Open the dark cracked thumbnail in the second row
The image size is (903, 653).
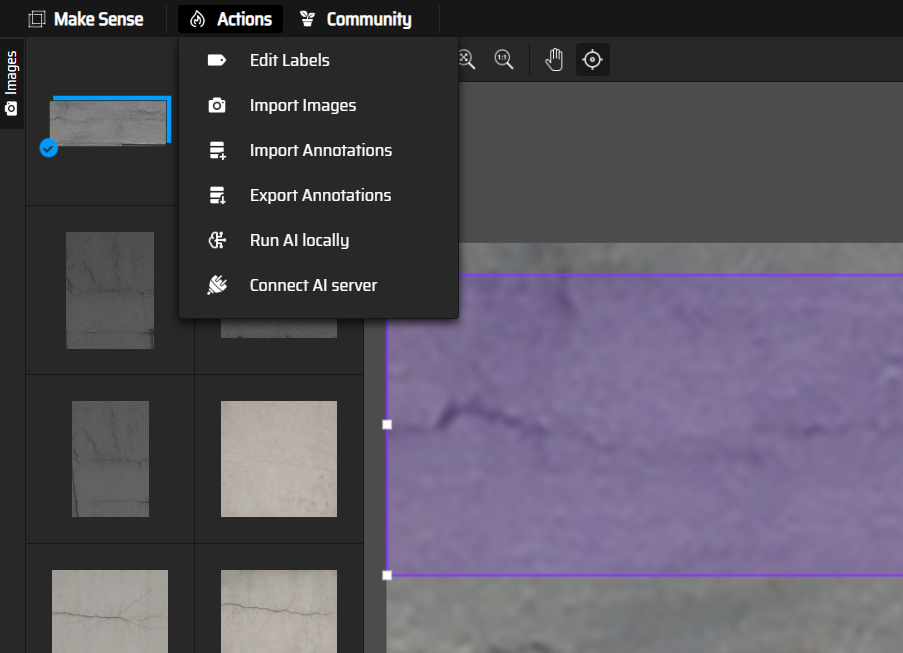tap(110, 290)
